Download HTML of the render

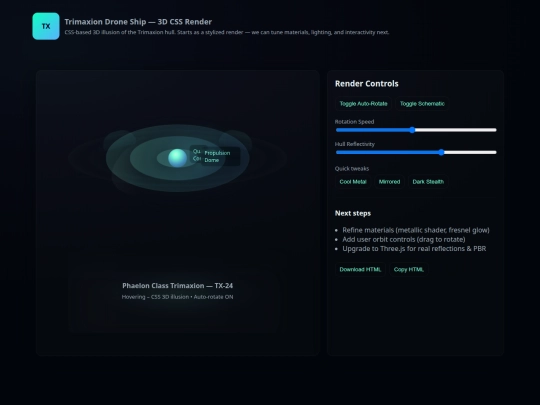point(360,269)
